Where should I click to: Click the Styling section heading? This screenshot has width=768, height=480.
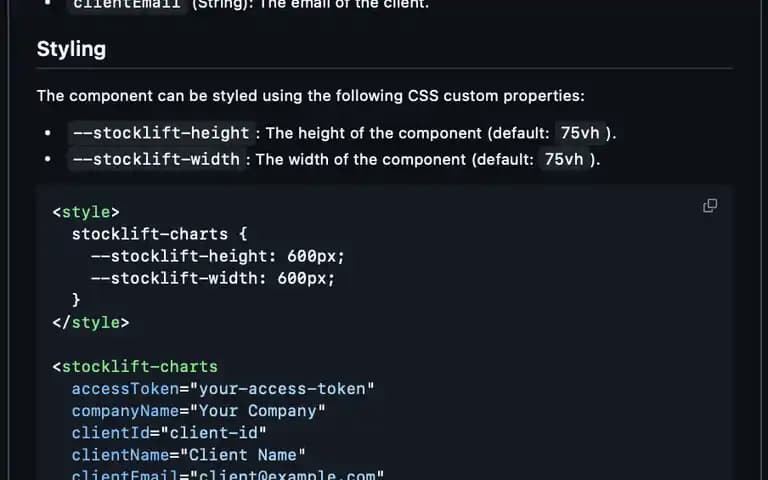click(x=72, y=49)
